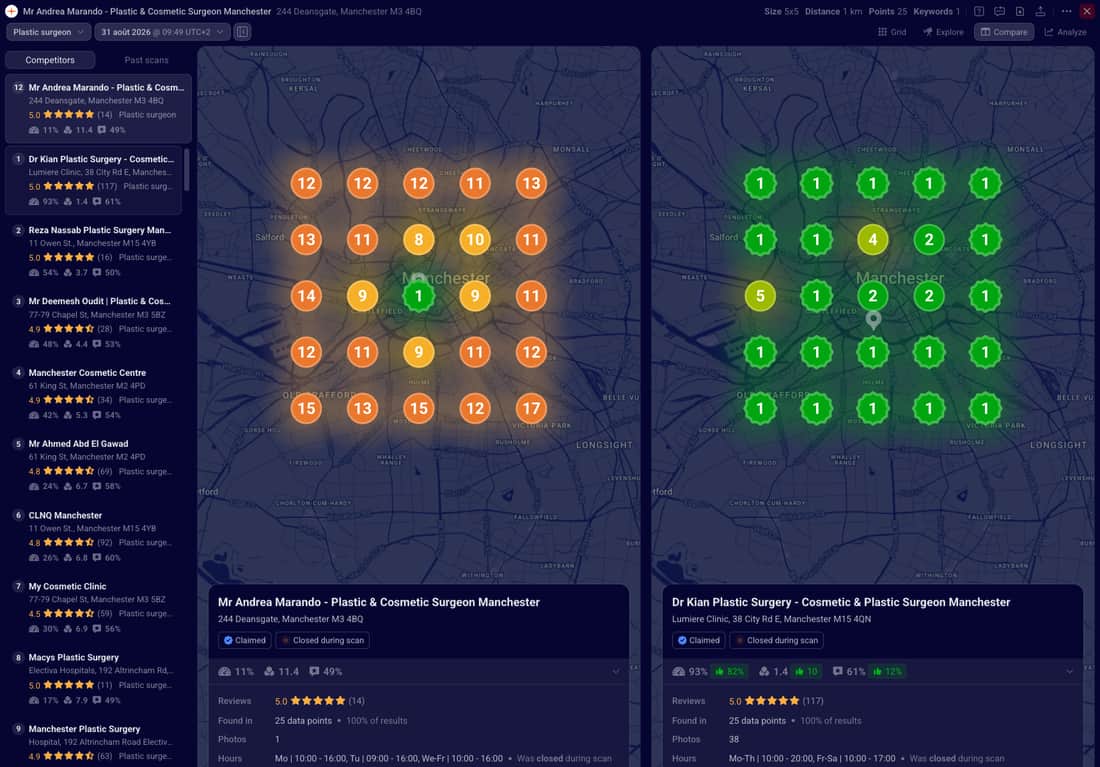Toggle the Claimed badge for Mr Andrea Marando
This screenshot has height=767, width=1100.
245,640
